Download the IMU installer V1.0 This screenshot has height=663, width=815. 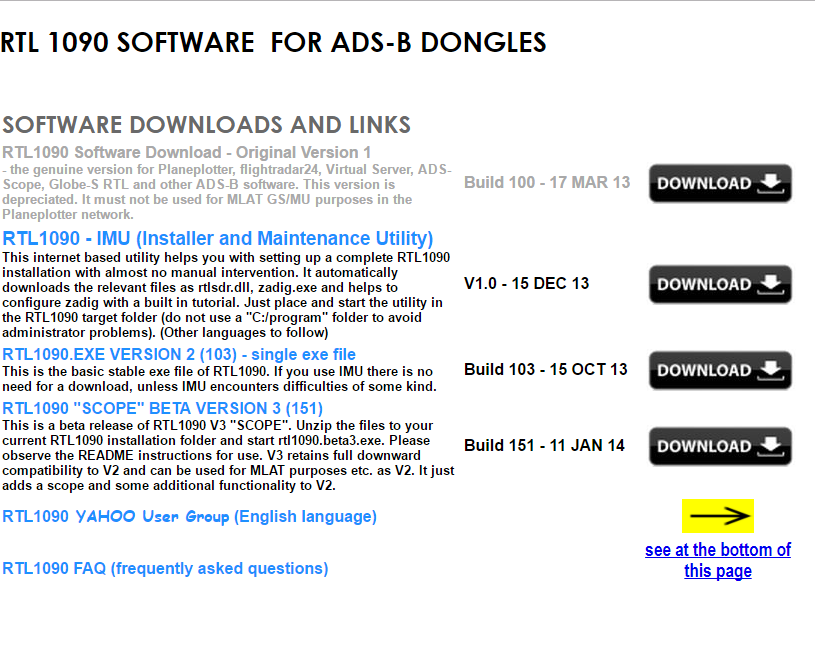(x=720, y=284)
